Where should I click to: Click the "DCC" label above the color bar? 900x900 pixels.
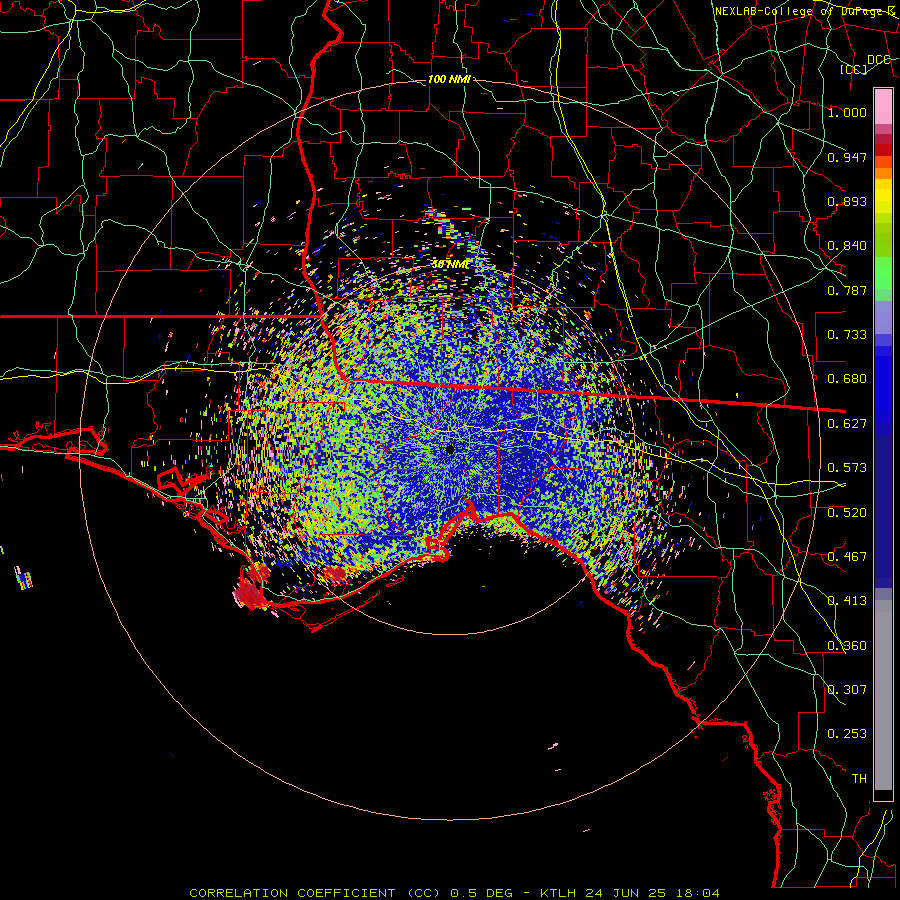(878, 60)
